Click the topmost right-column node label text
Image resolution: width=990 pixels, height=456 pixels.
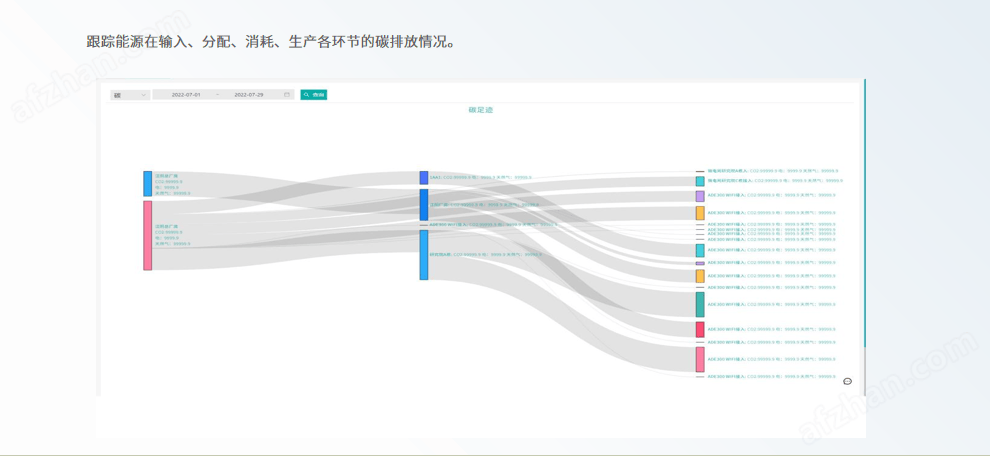(x=773, y=171)
